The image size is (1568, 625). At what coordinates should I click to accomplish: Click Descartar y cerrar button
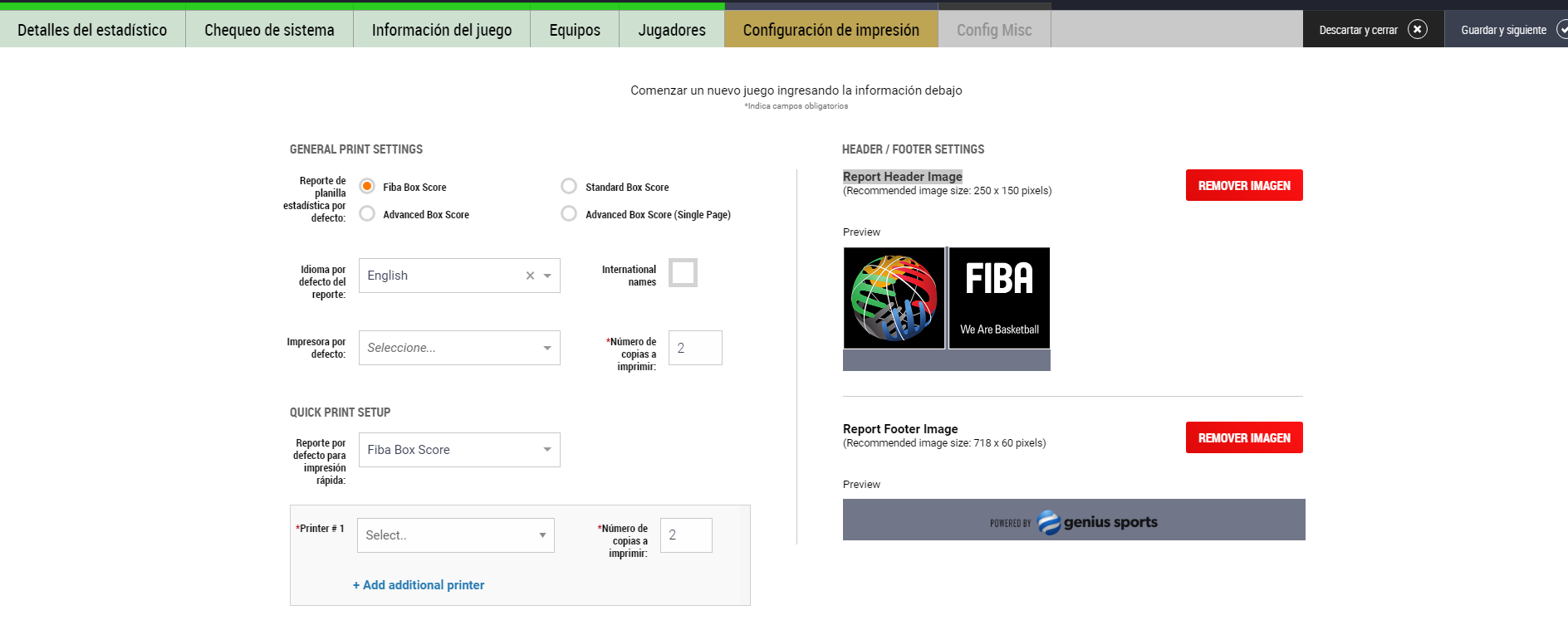[1373, 30]
